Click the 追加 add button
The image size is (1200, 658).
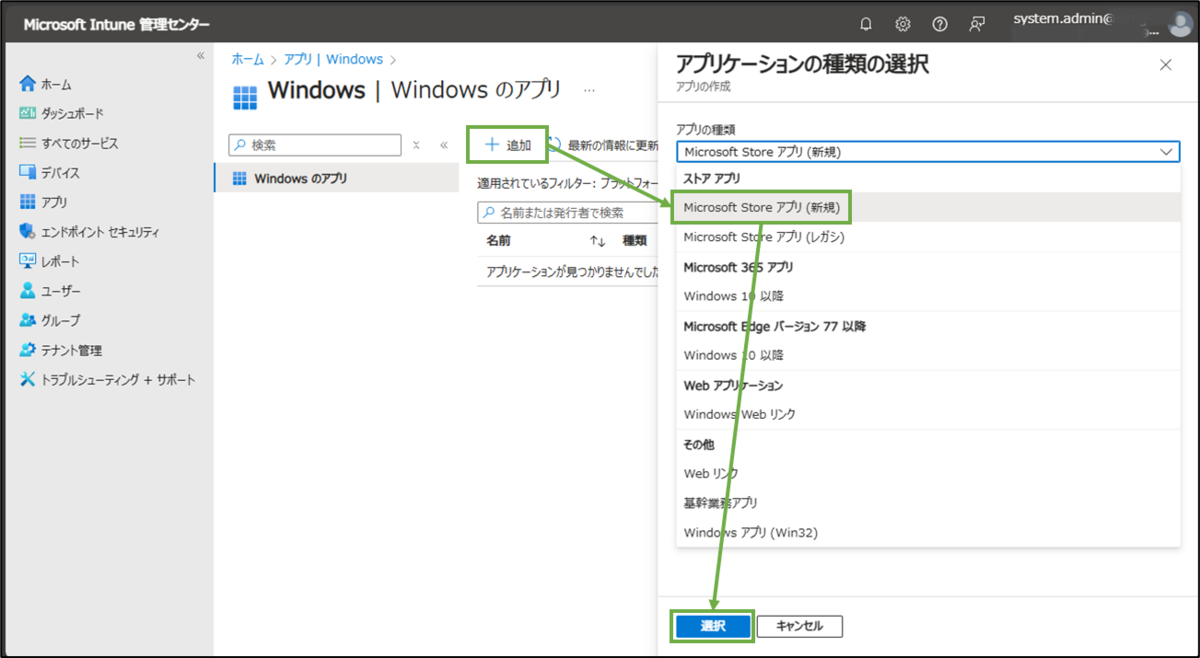click(x=507, y=145)
